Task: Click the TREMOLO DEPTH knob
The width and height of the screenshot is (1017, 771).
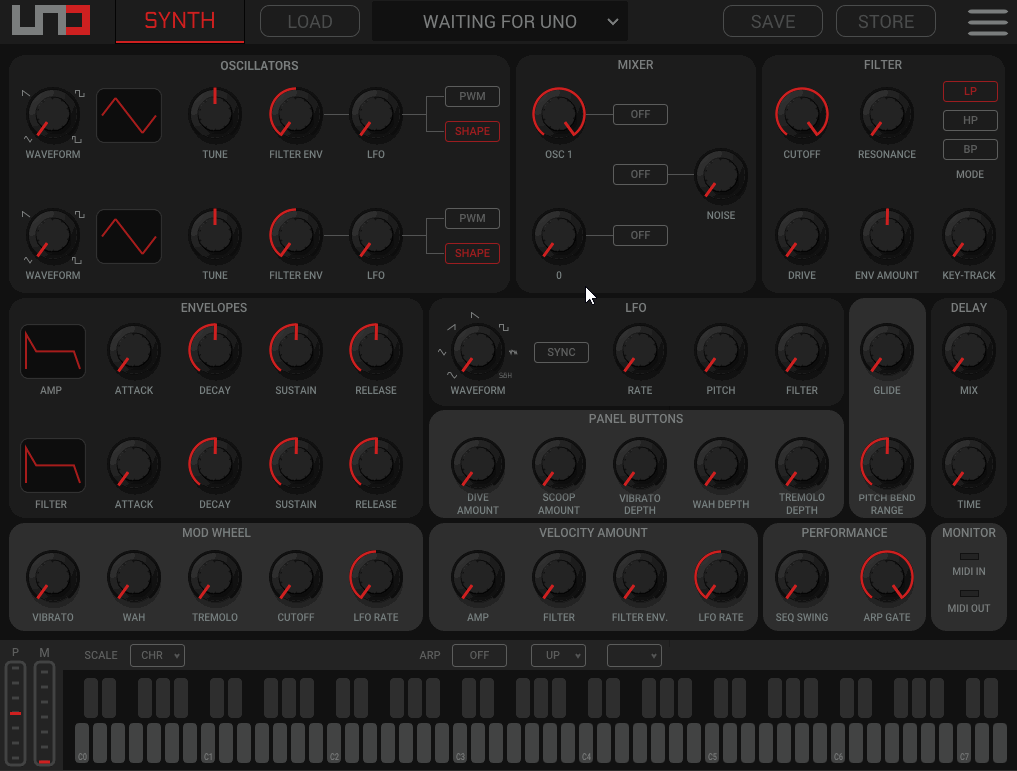Action: (x=802, y=464)
